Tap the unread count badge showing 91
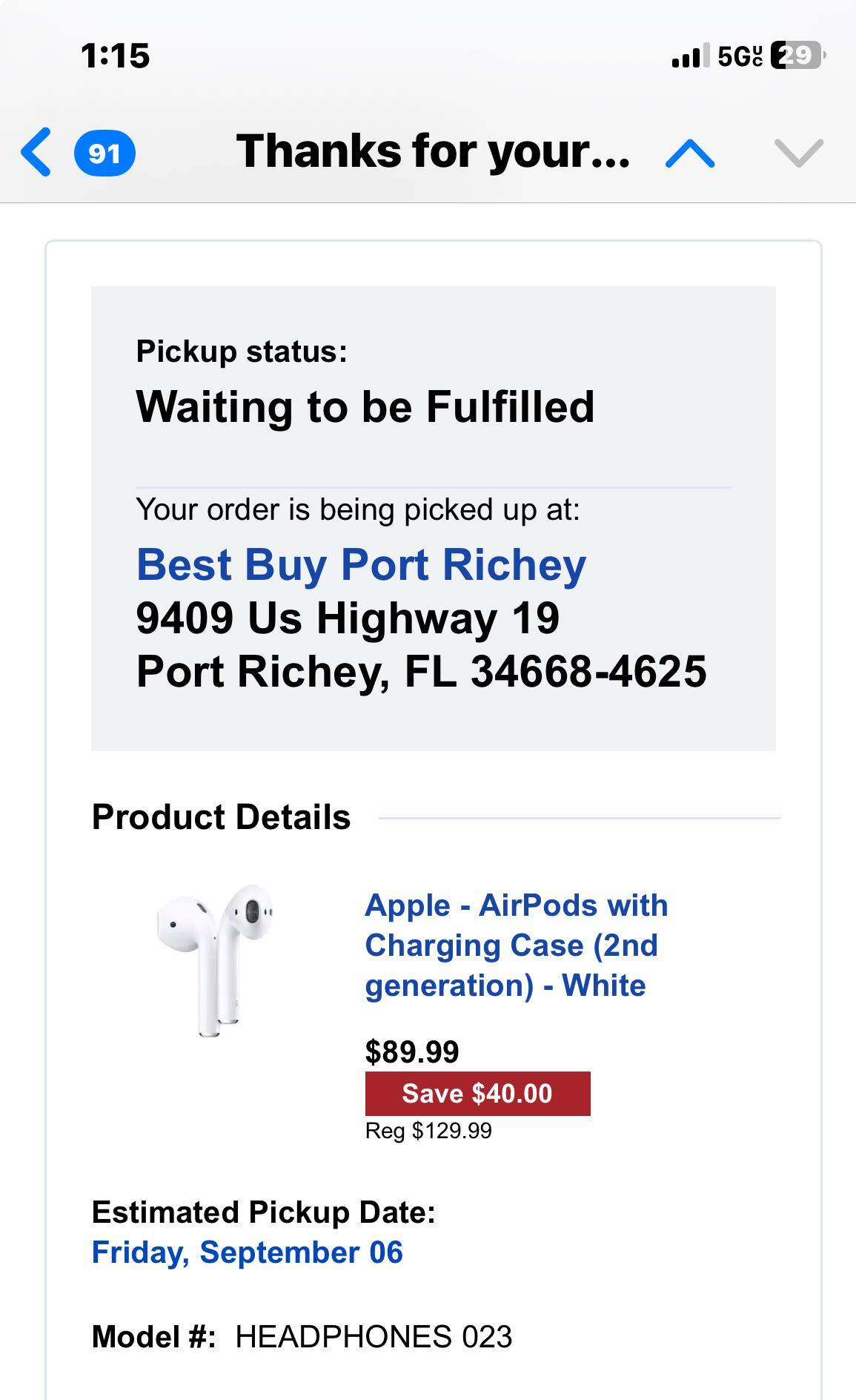 point(104,153)
